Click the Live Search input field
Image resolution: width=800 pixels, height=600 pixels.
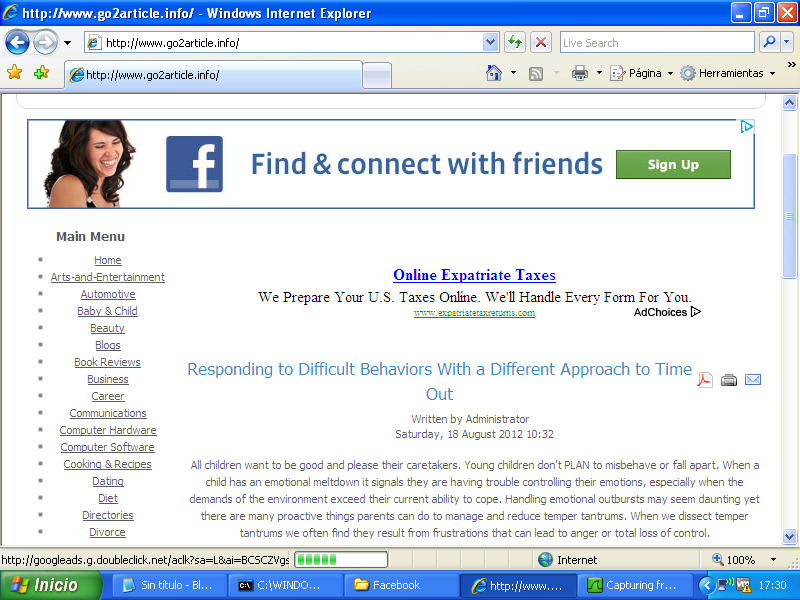point(655,42)
